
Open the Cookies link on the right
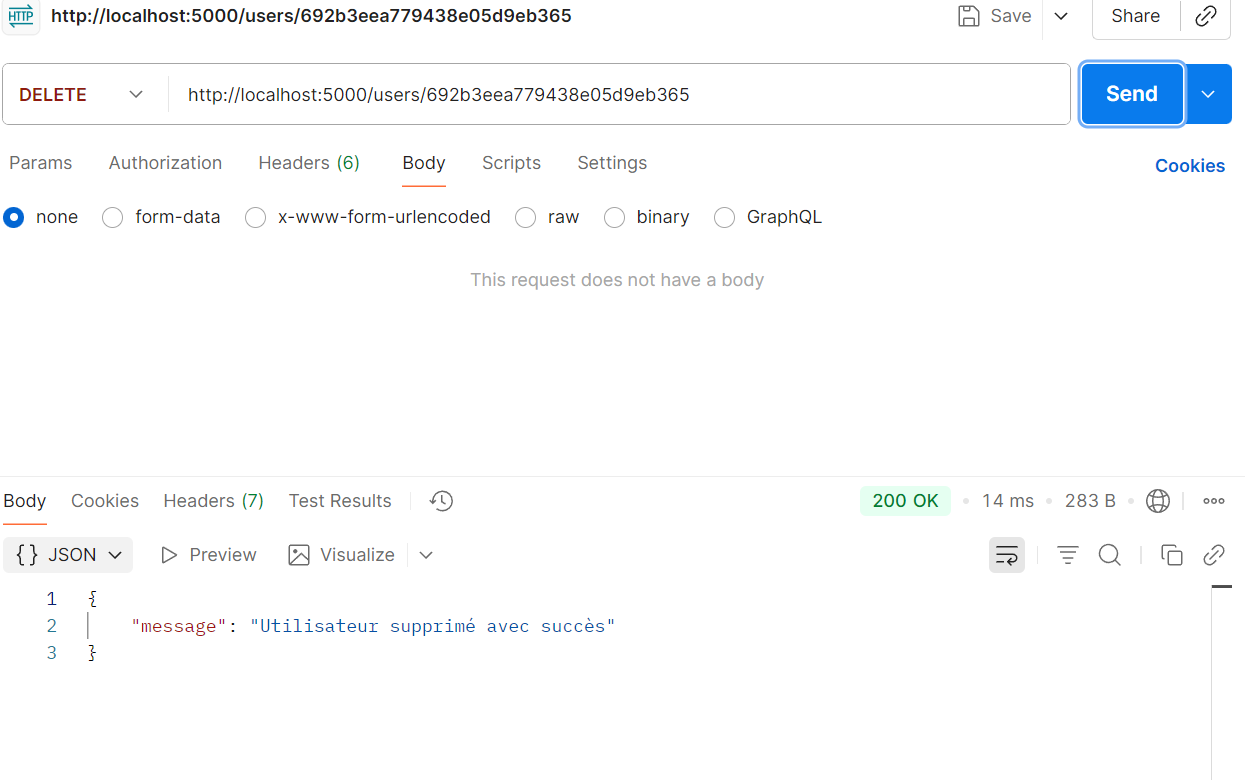click(1189, 166)
